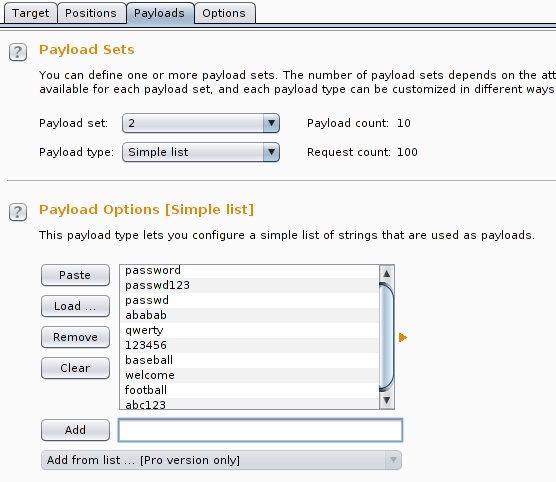Select 'qwerty' in the payload list
556x482 pixels.
[x=249, y=330]
